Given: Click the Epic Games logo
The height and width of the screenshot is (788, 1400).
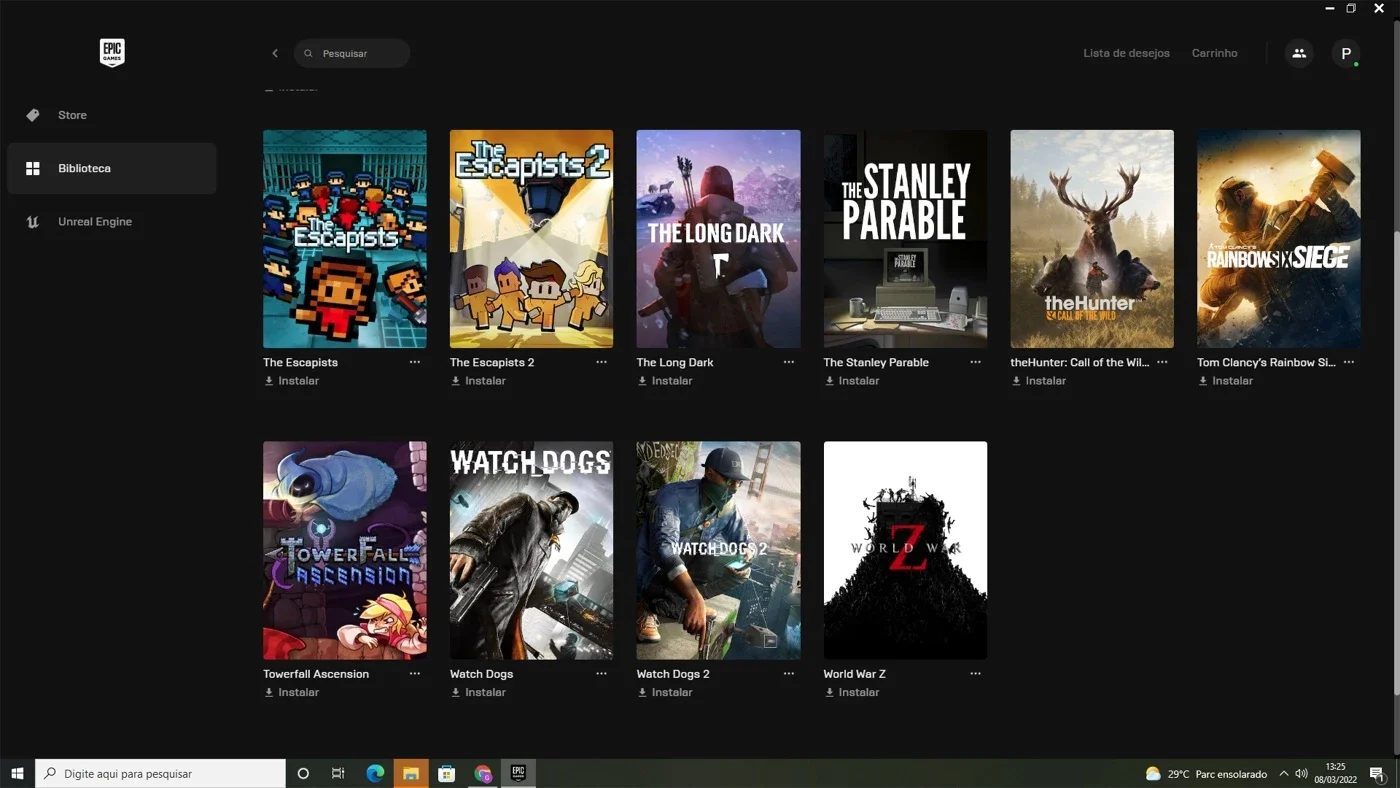Looking at the screenshot, I should (x=111, y=53).
